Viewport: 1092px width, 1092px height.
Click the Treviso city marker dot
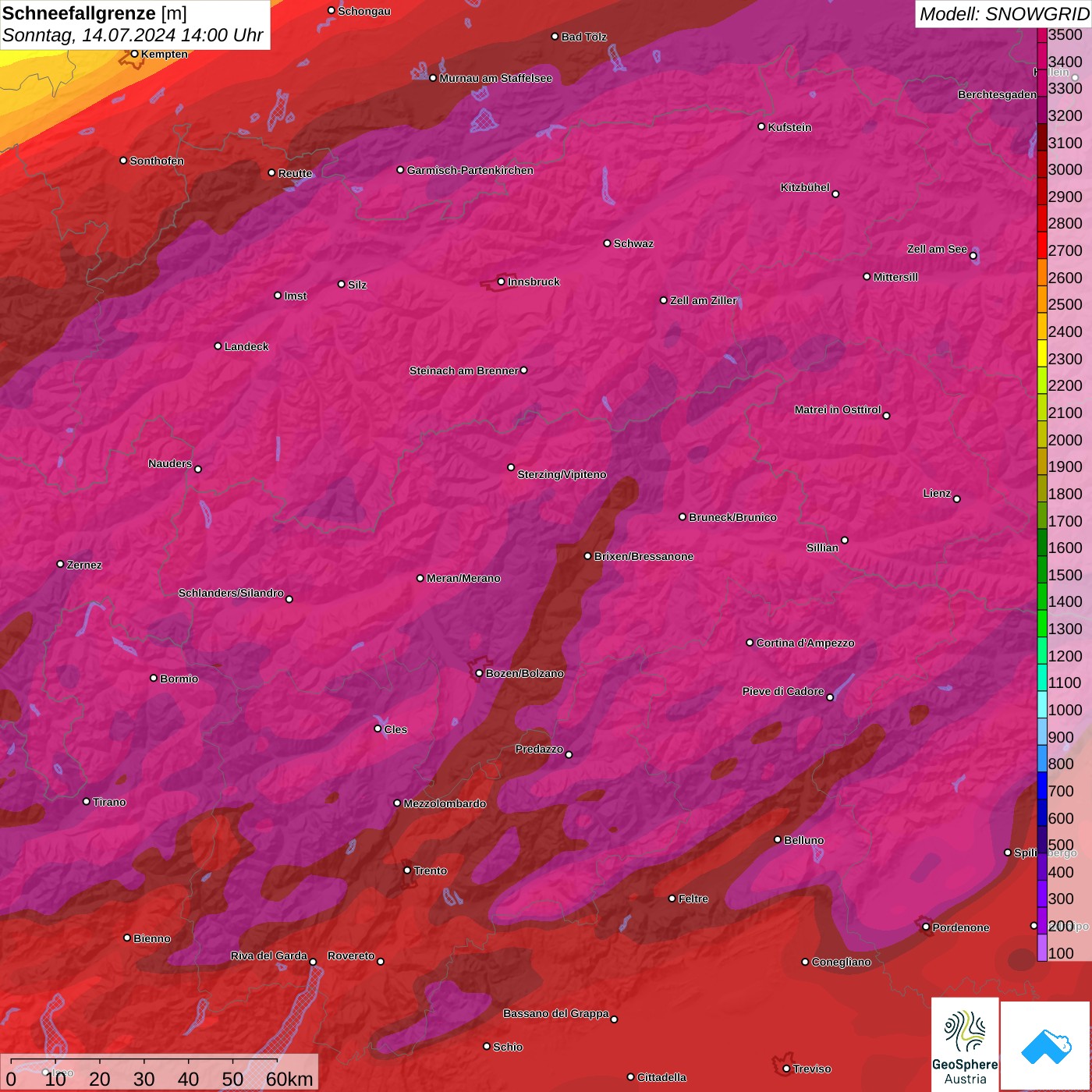point(786,1069)
